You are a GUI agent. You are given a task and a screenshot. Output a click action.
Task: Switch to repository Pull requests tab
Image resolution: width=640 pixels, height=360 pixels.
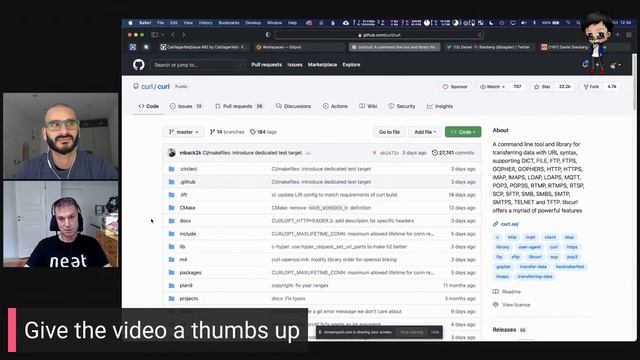click(239, 106)
